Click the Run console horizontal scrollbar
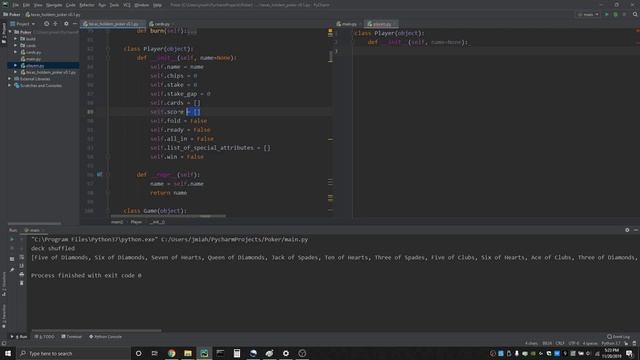This screenshot has height=360, width=640. point(96,331)
